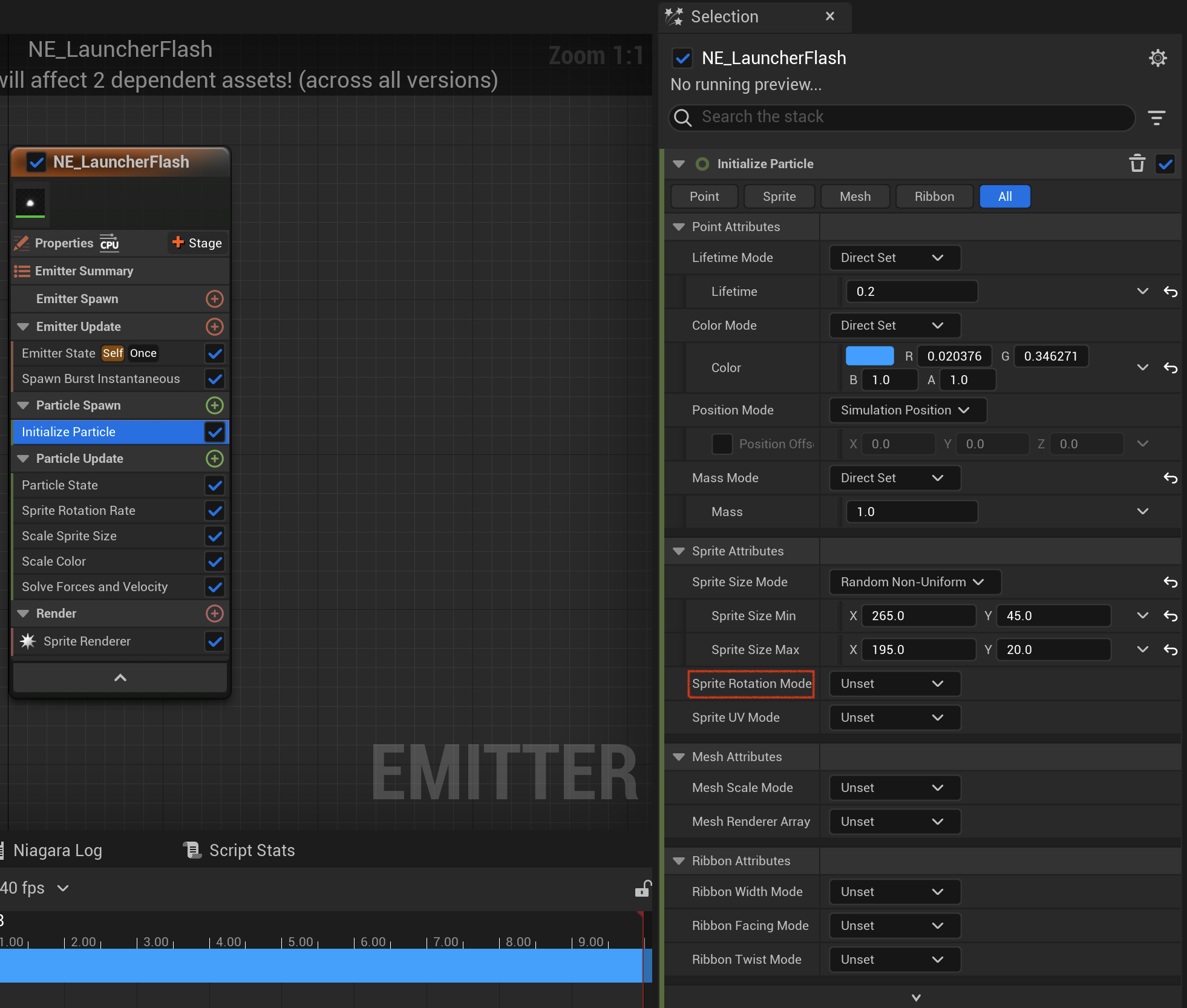This screenshot has height=1008, width=1187.
Task: Collapse the emitter node with up chevron
Action: click(x=120, y=678)
